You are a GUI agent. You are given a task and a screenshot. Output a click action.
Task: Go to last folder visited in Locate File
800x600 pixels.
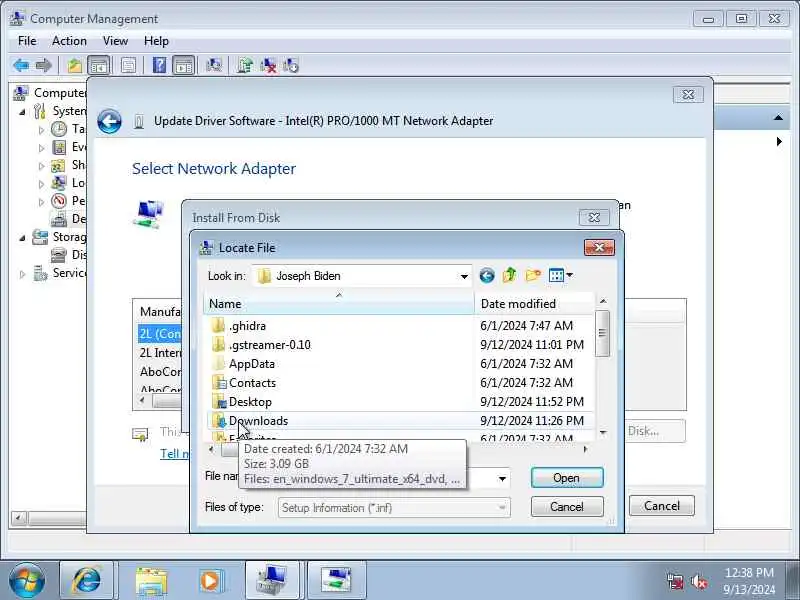487,276
